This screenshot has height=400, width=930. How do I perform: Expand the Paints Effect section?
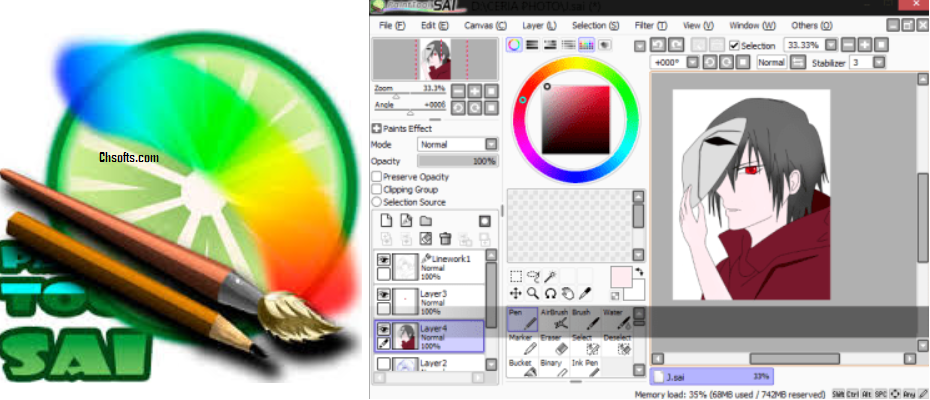pos(376,128)
